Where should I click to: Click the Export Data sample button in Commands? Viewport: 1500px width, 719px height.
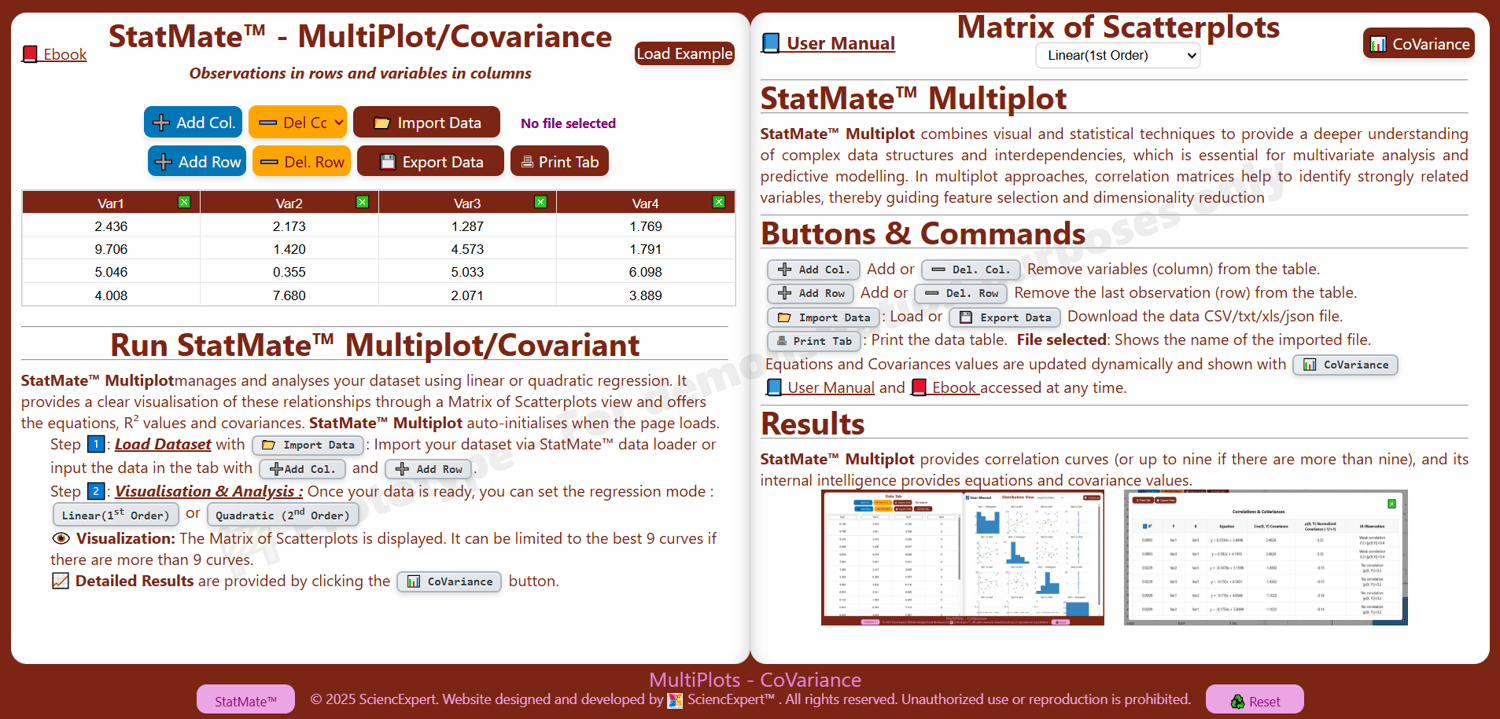pos(1004,317)
